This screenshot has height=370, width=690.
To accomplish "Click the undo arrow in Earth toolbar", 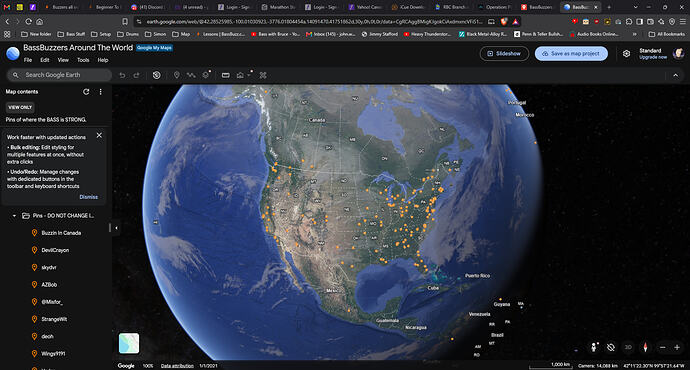I will (122, 75).
